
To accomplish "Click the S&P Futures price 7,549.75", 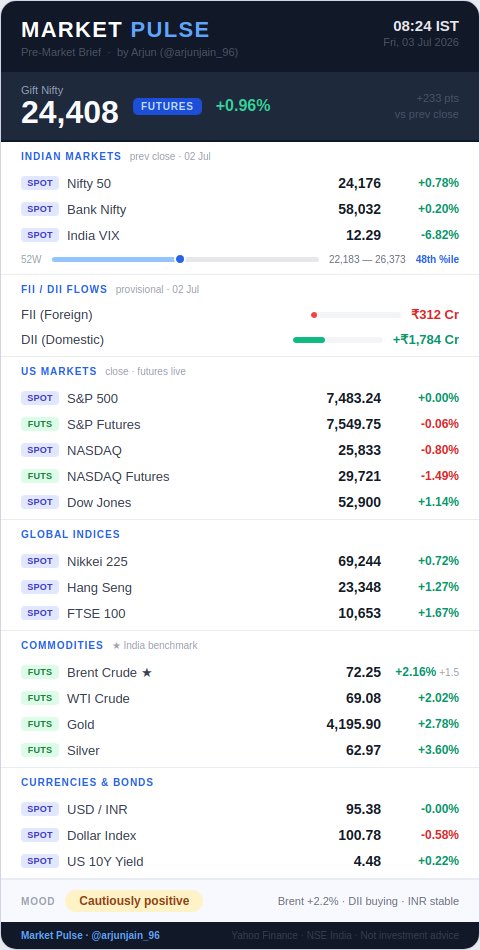I will [x=354, y=424].
